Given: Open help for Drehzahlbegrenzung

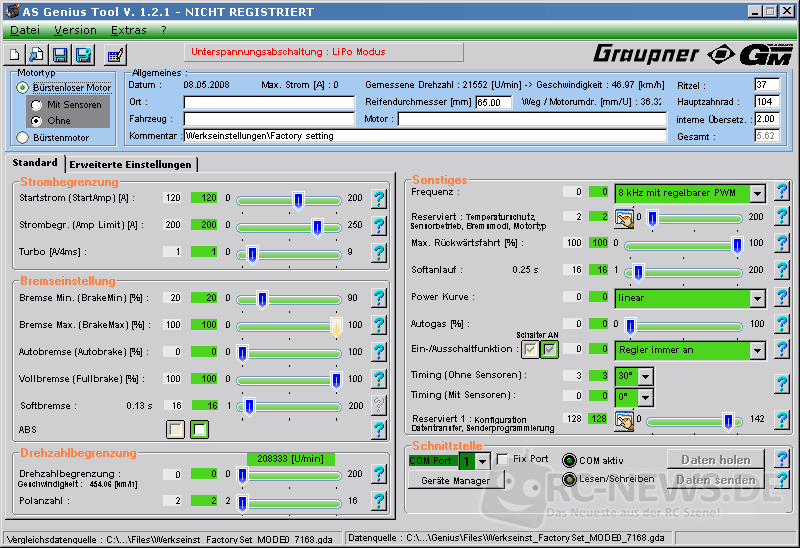Looking at the screenshot, I should pyautogui.click(x=379, y=474).
